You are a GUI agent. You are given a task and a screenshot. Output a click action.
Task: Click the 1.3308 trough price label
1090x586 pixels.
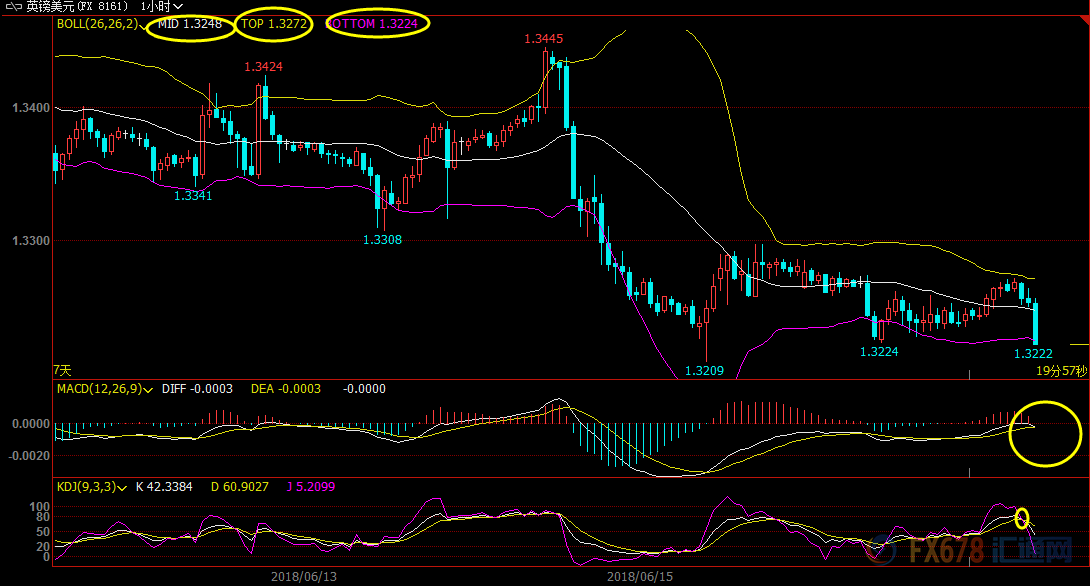pyautogui.click(x=382, y=240)
